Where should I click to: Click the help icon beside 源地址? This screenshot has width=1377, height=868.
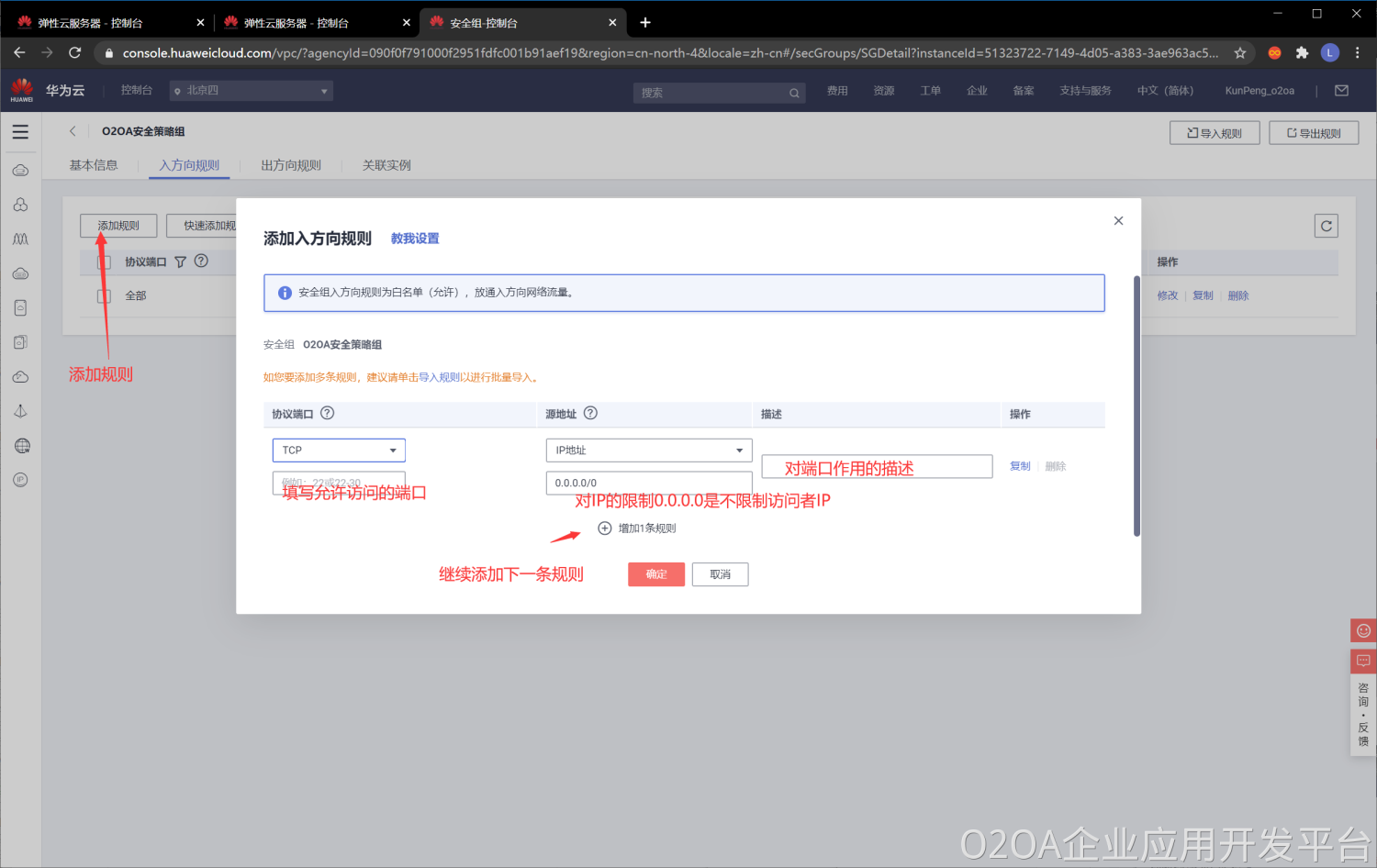click(591, 413)
